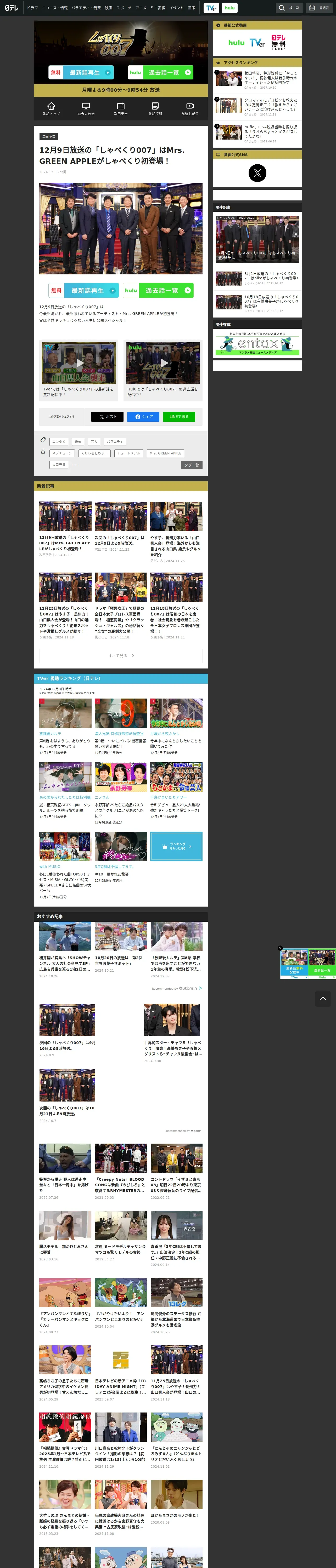Image resolution: width=336 pixels, height=1568 pixels.
Task: Open 次回予告 next episode preview
Action: [x=121, y=108]
